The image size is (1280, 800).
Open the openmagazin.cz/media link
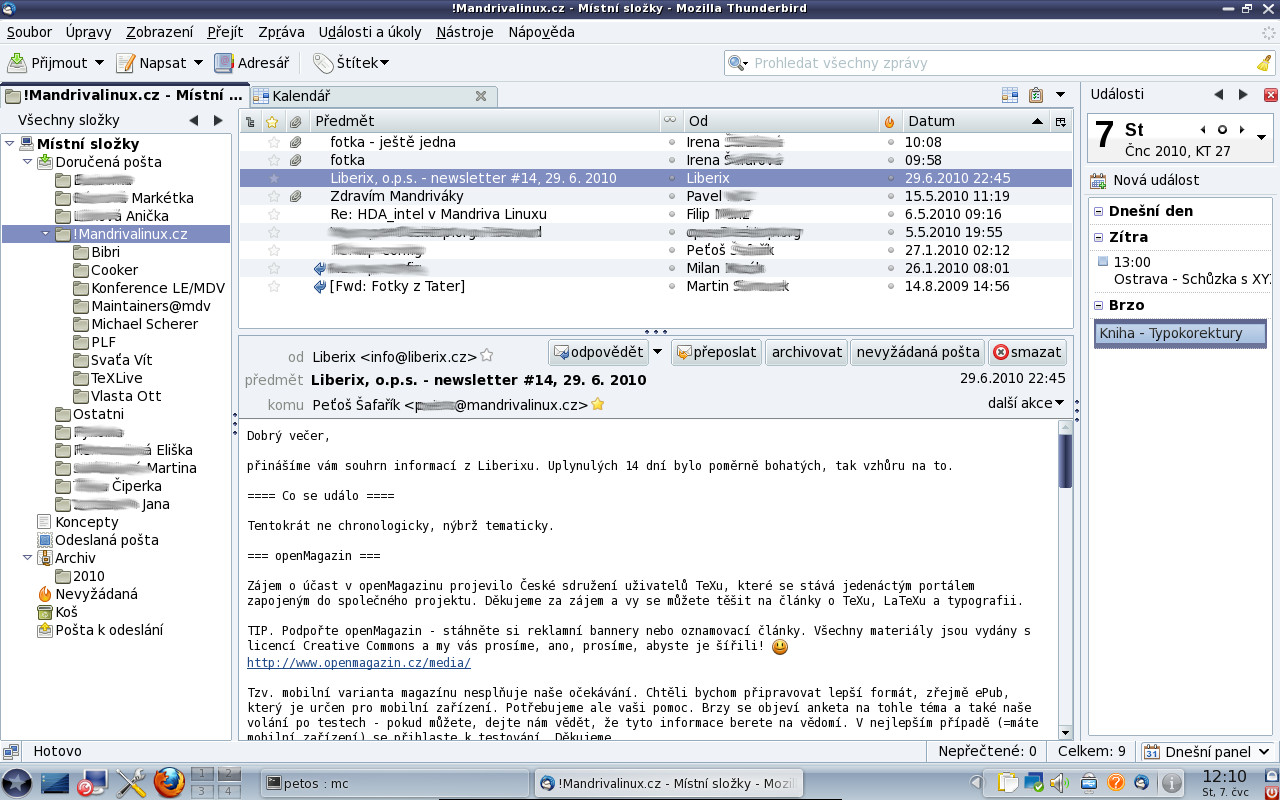pos(359,663)
